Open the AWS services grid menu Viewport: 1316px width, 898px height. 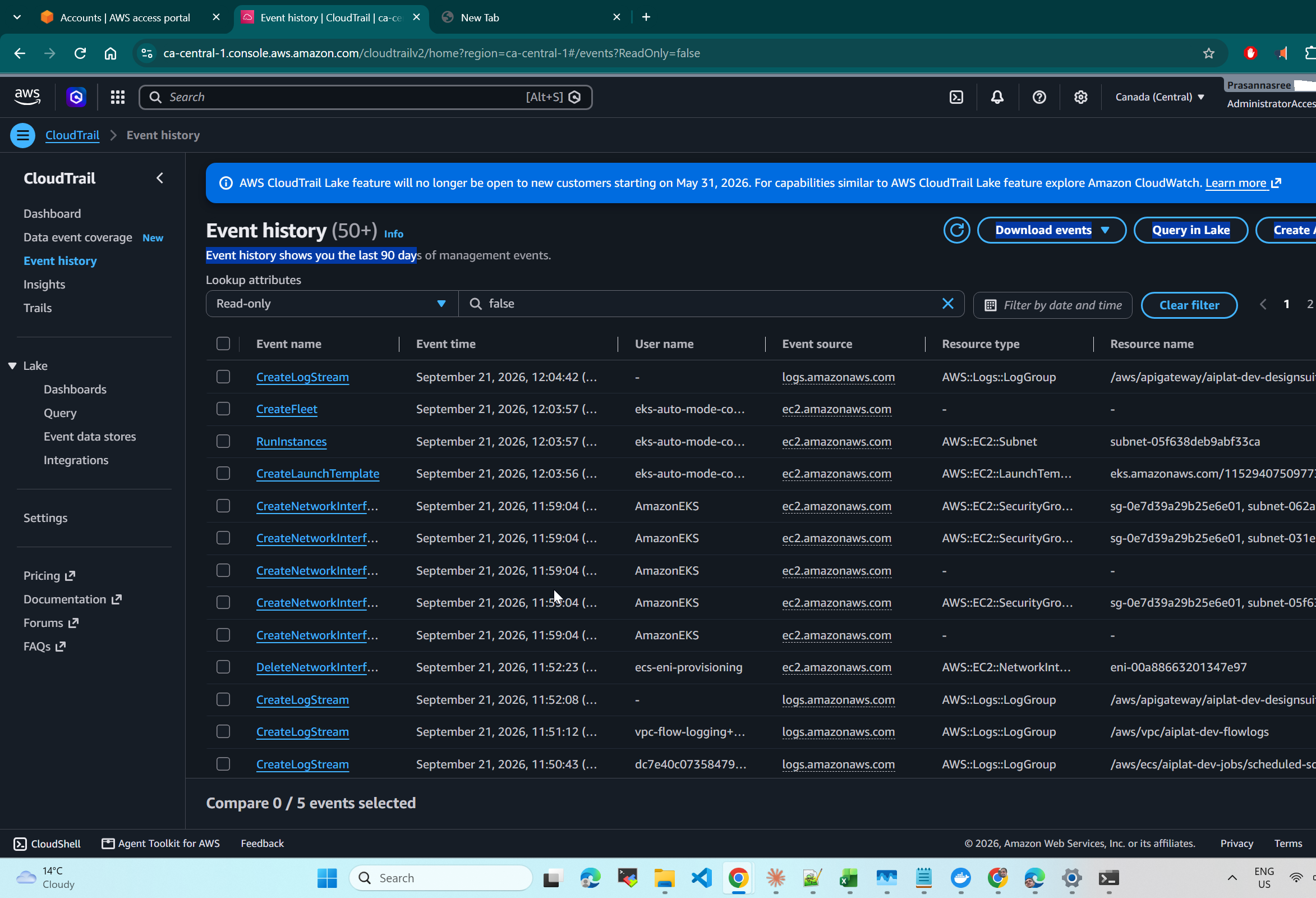(118, 97)
